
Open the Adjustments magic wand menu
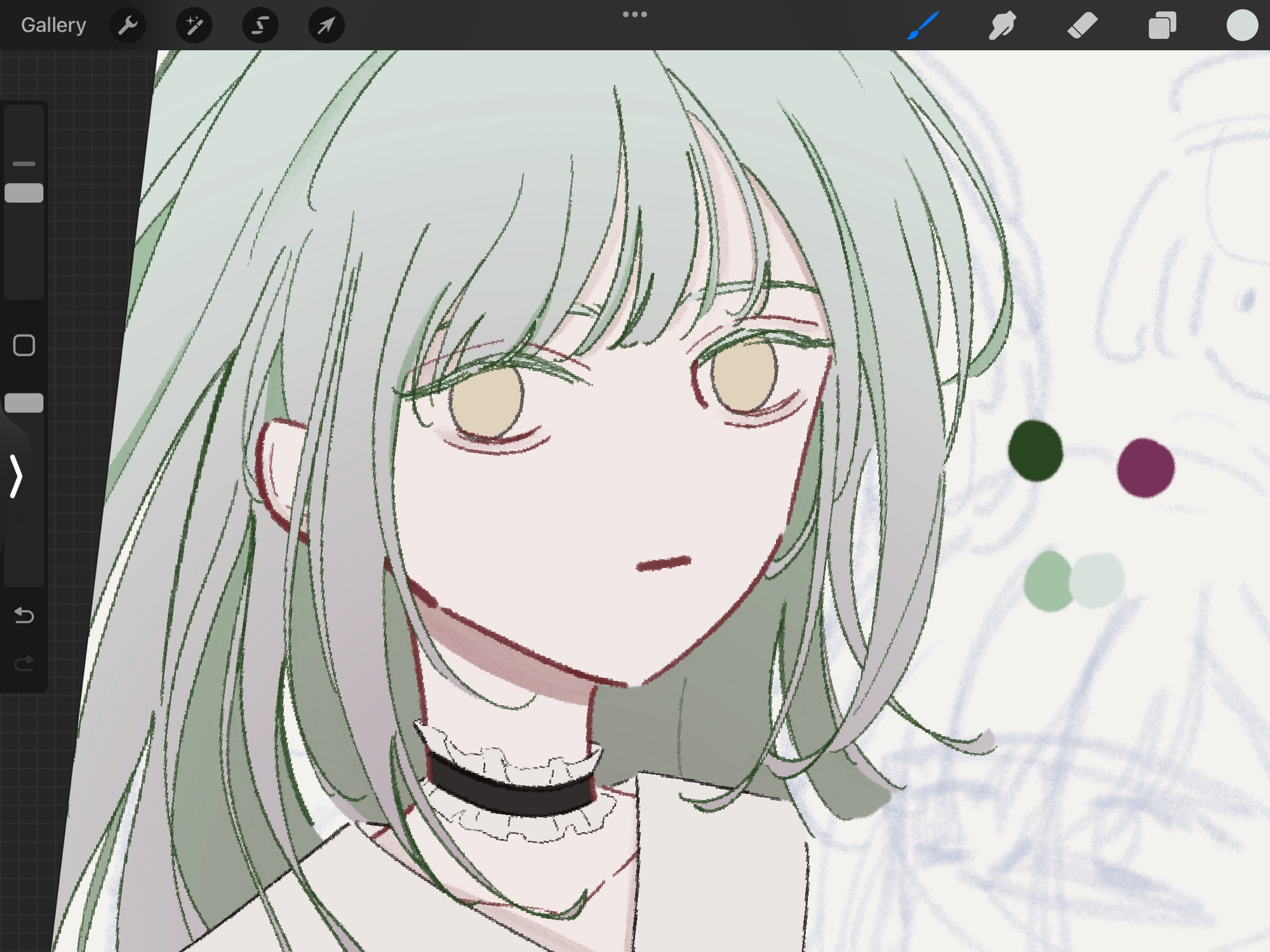pos(194,25)
